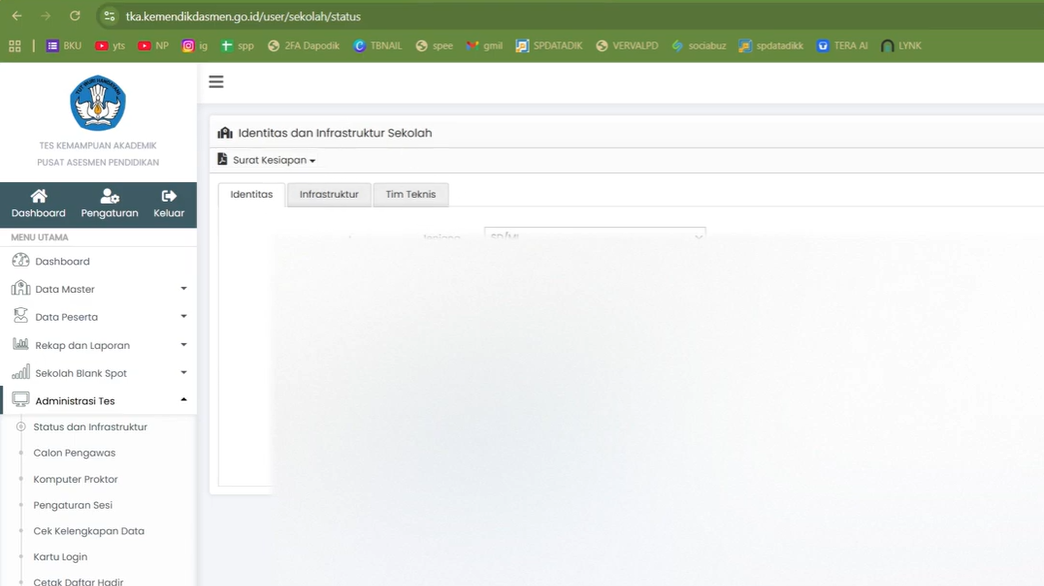
Task: Select the Data Peserta person icon
Action: point(22,316)
